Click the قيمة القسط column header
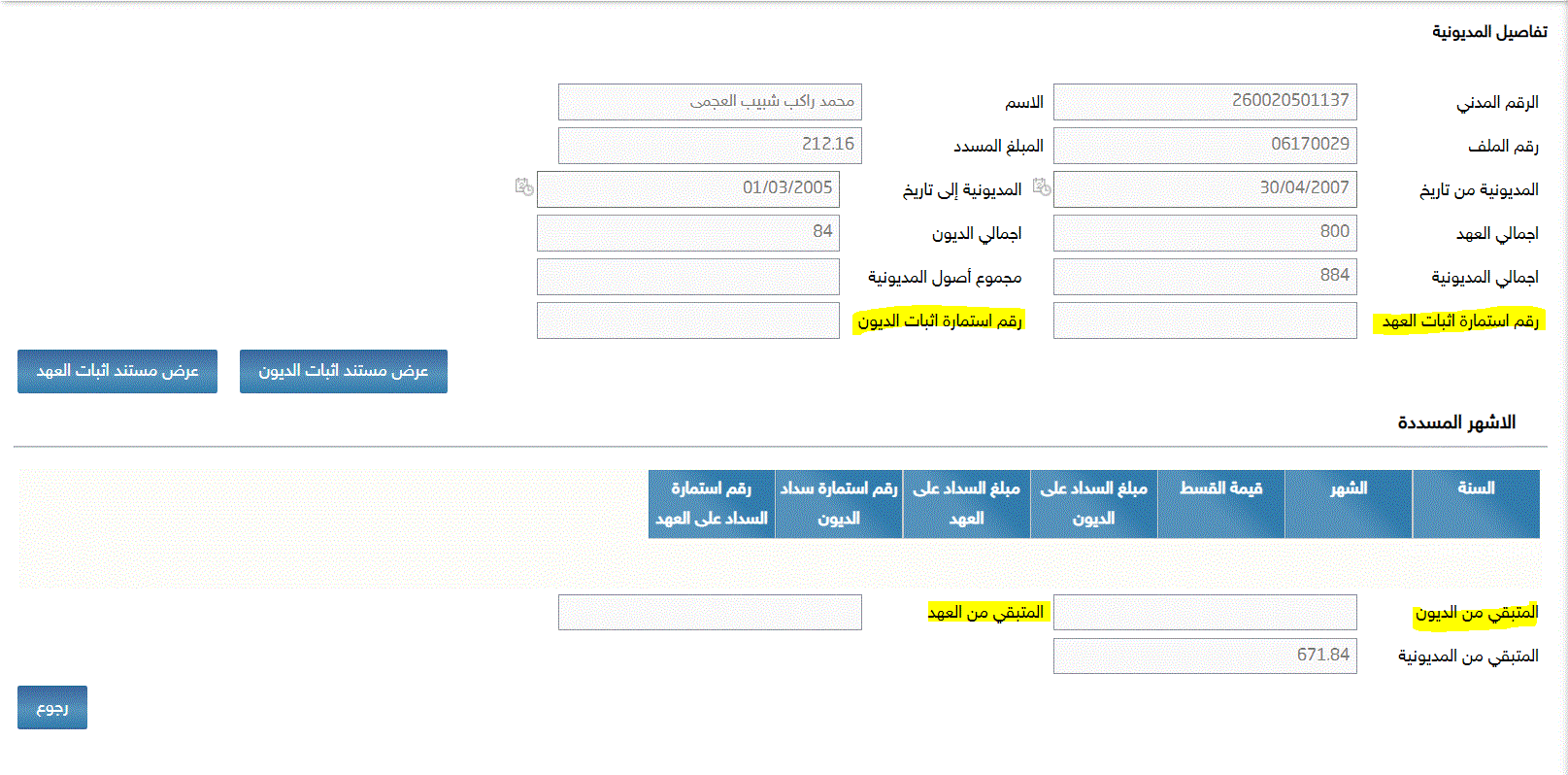 click(x=1221, y=504)
